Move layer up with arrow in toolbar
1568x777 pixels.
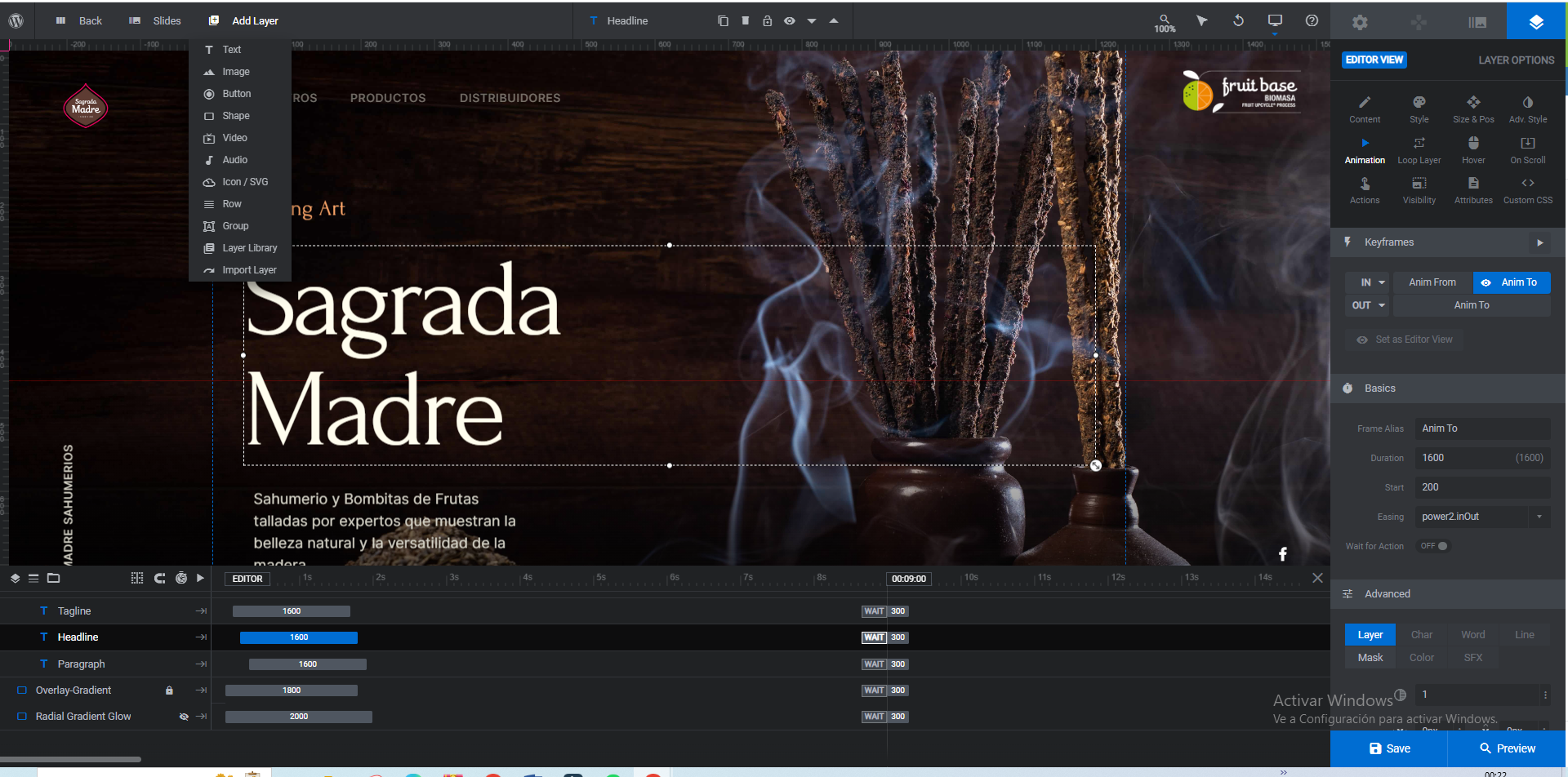click(834, 20)
